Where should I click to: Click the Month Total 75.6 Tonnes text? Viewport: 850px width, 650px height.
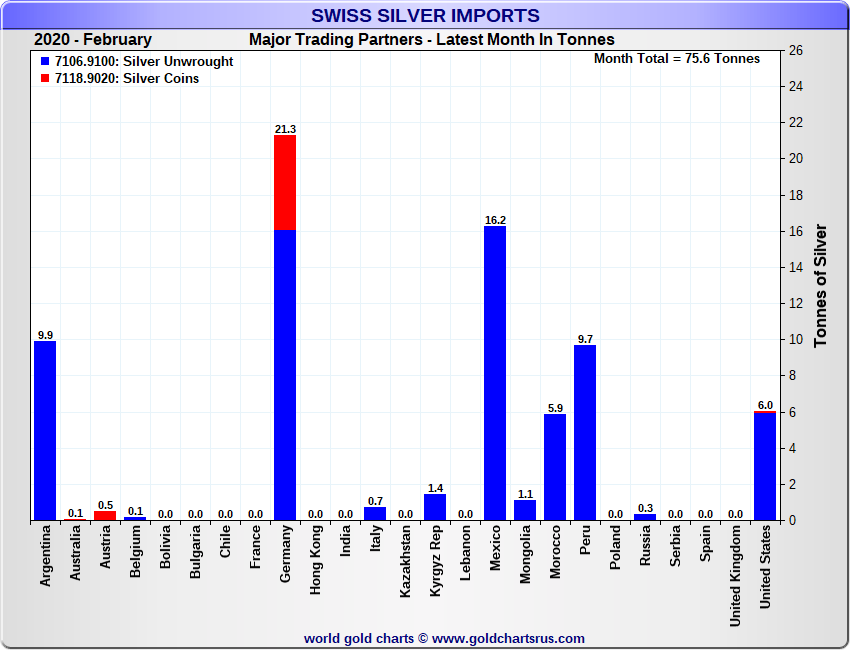[x=676, y=59]
